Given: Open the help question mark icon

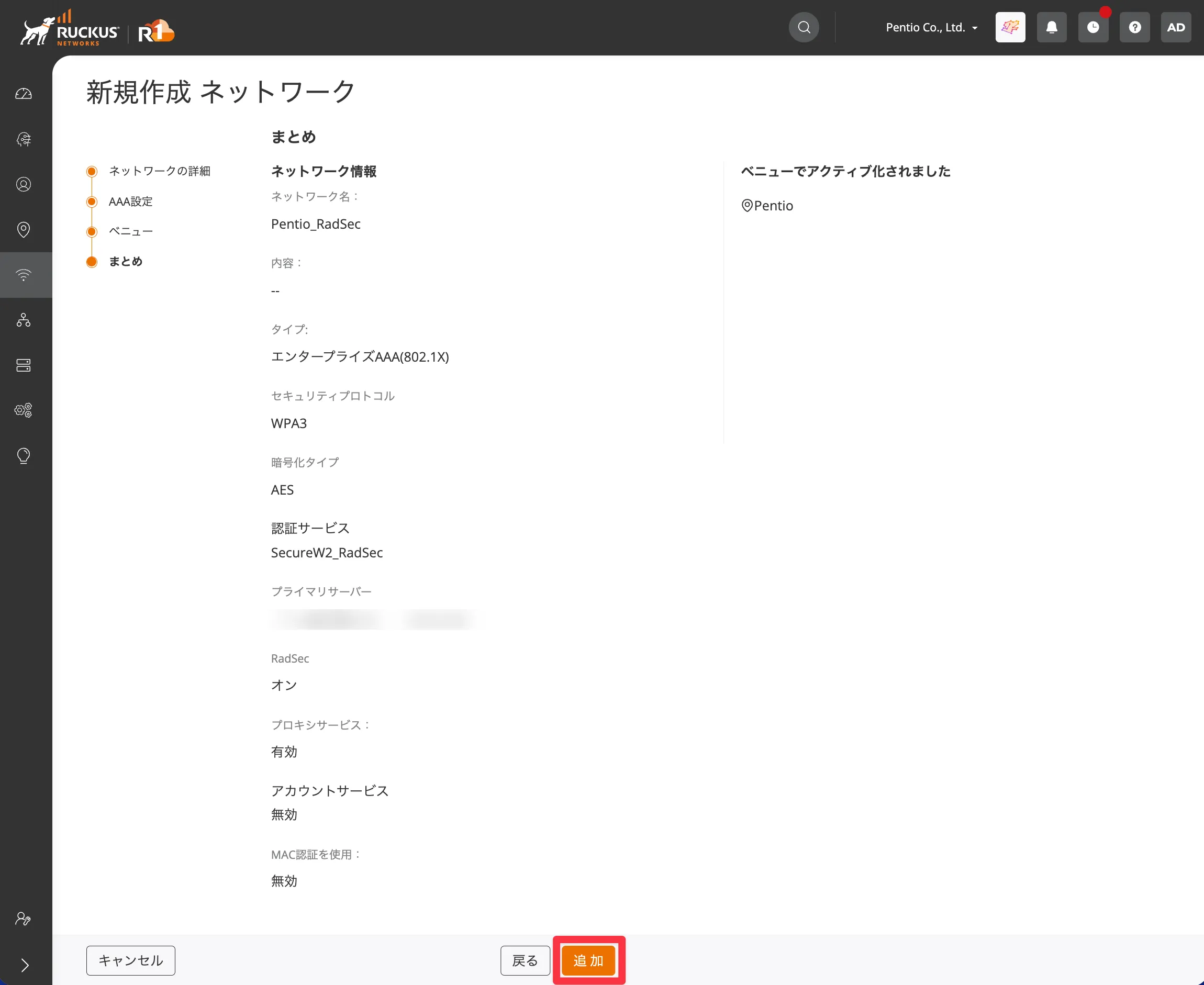Looking at the screenshot, I should pyautogui.click(x=1134, y=27).
